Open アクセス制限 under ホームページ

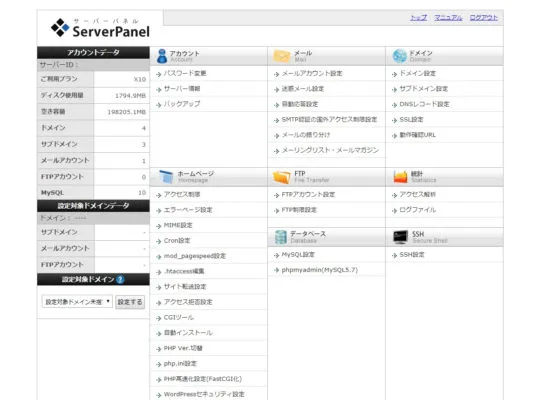[182, 195]
